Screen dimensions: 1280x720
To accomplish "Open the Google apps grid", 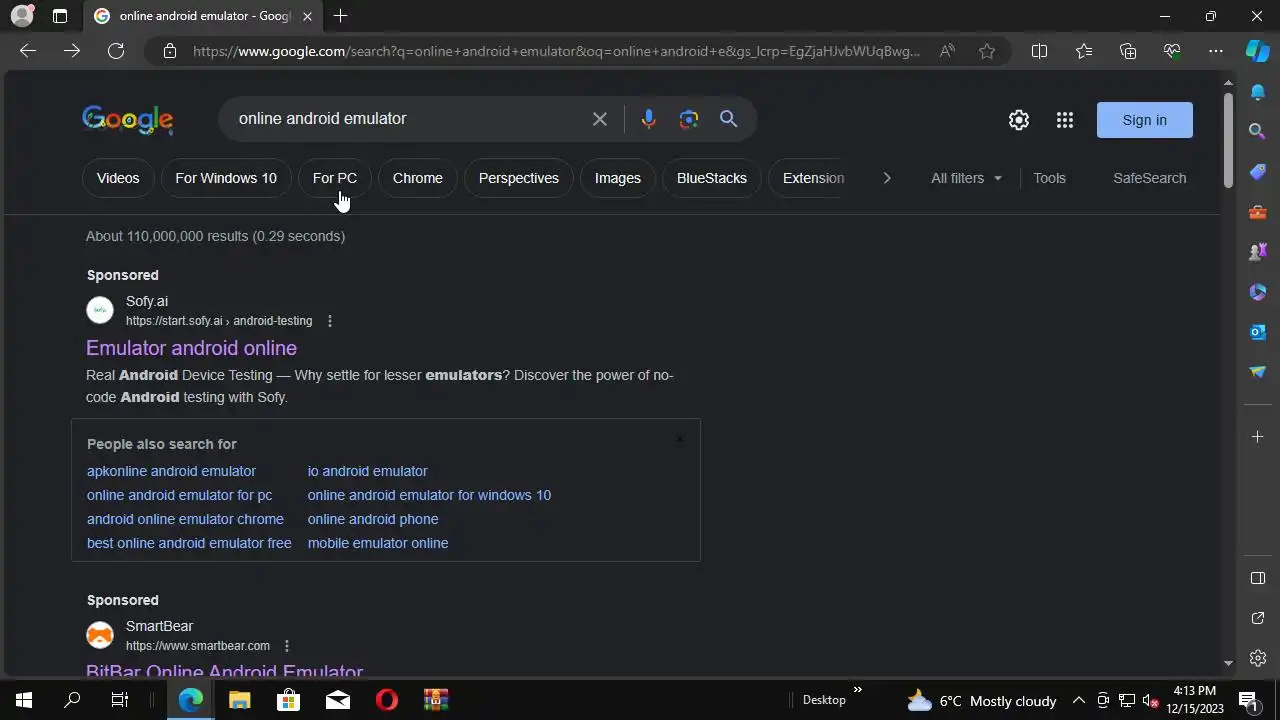I will [1065, 120].
